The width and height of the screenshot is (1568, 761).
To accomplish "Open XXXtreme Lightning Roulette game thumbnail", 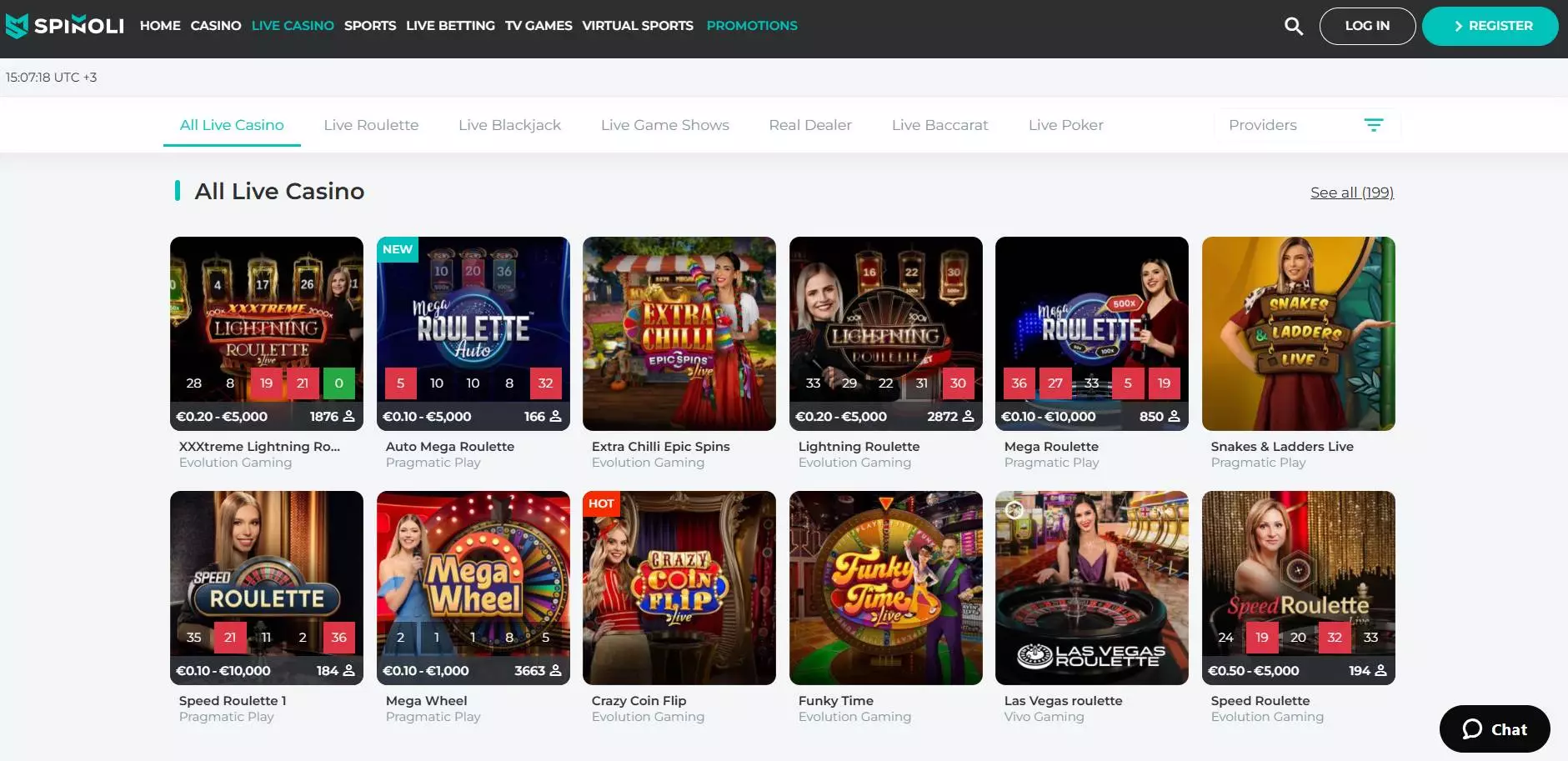I will pos(267,333).
